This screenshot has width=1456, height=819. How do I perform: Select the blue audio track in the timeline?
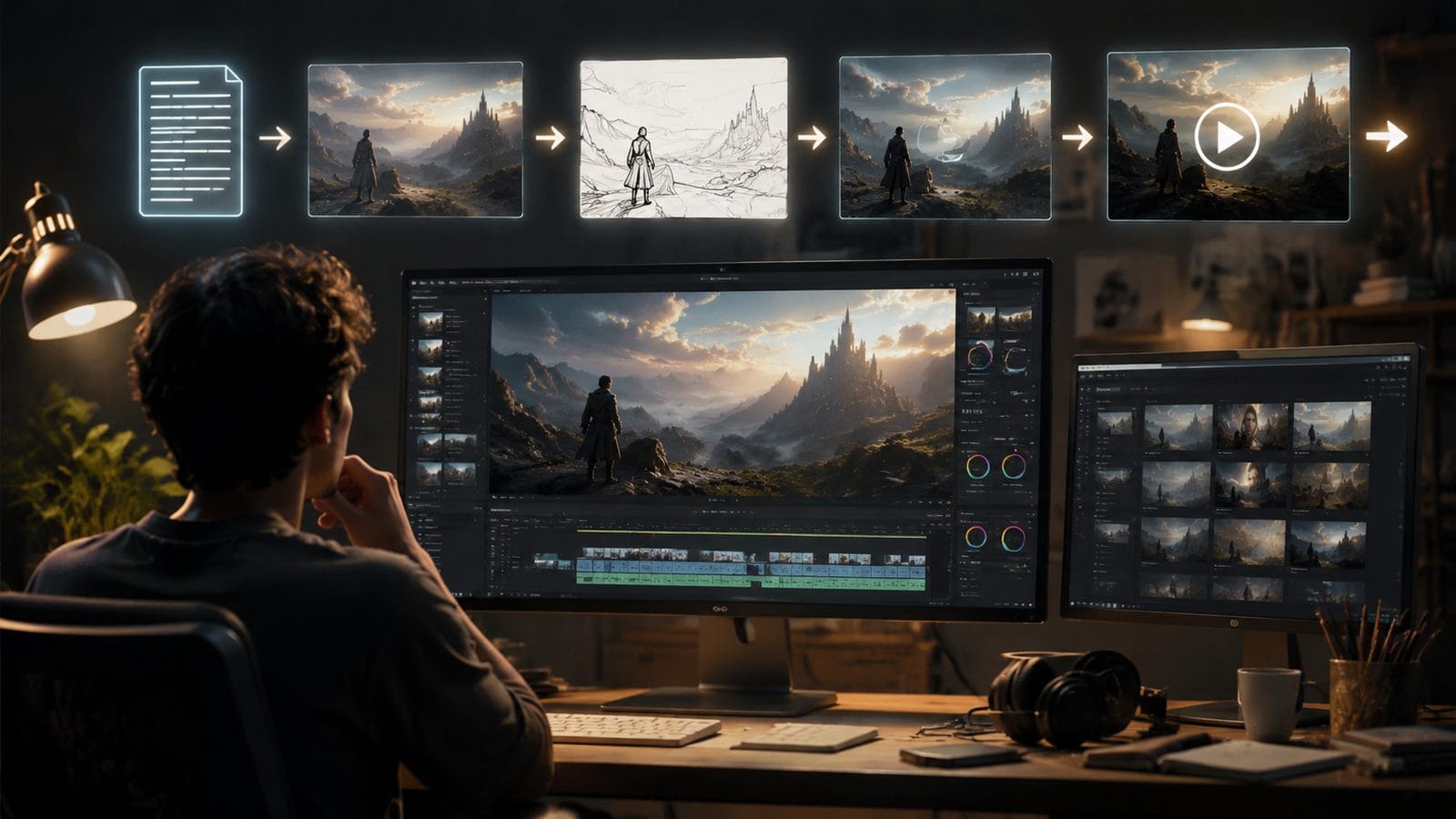click(x=752, y=567)
